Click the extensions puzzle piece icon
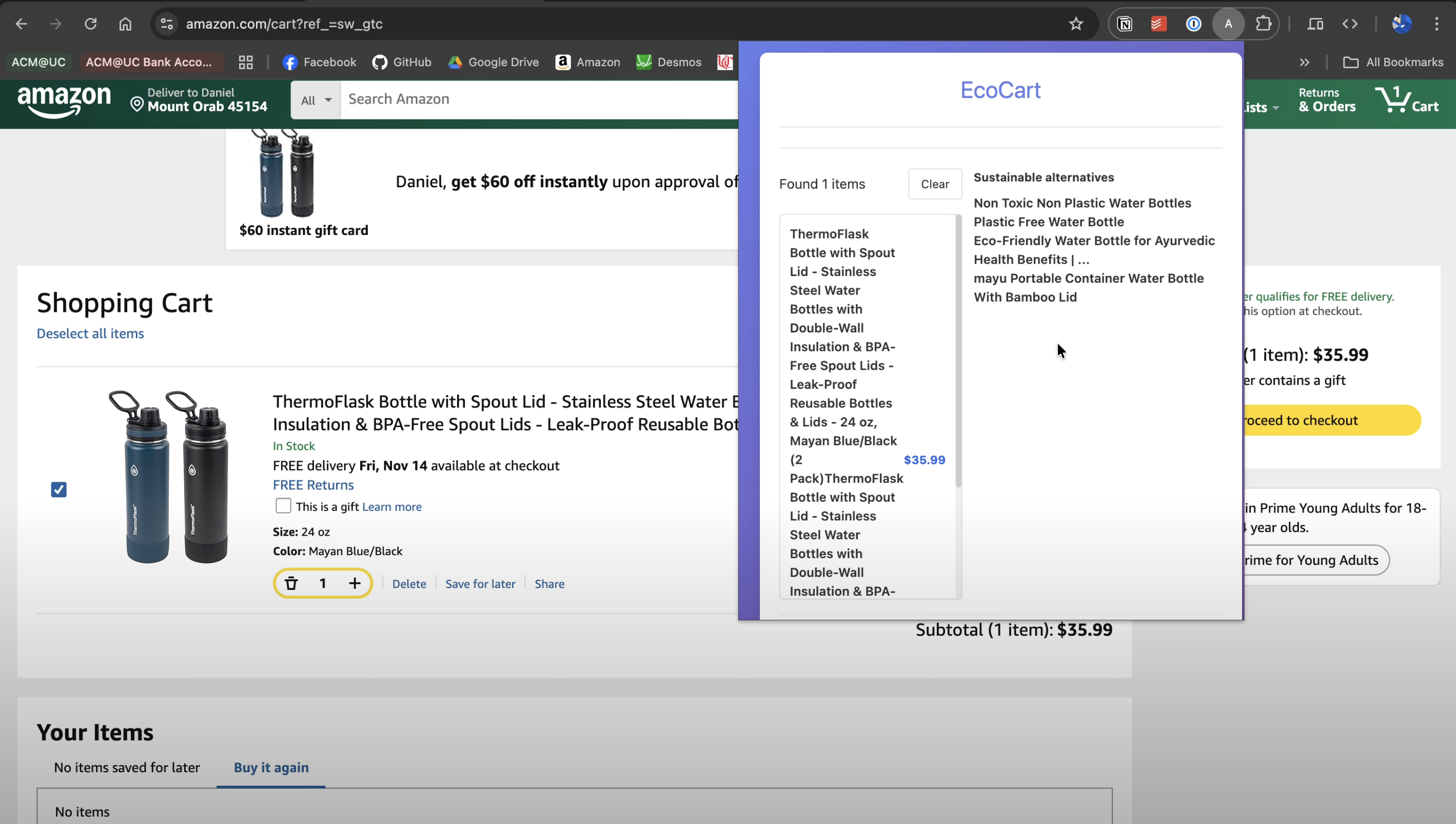Image resolution: width=1456 pixels, height=824 pixels. [1264, 24]
